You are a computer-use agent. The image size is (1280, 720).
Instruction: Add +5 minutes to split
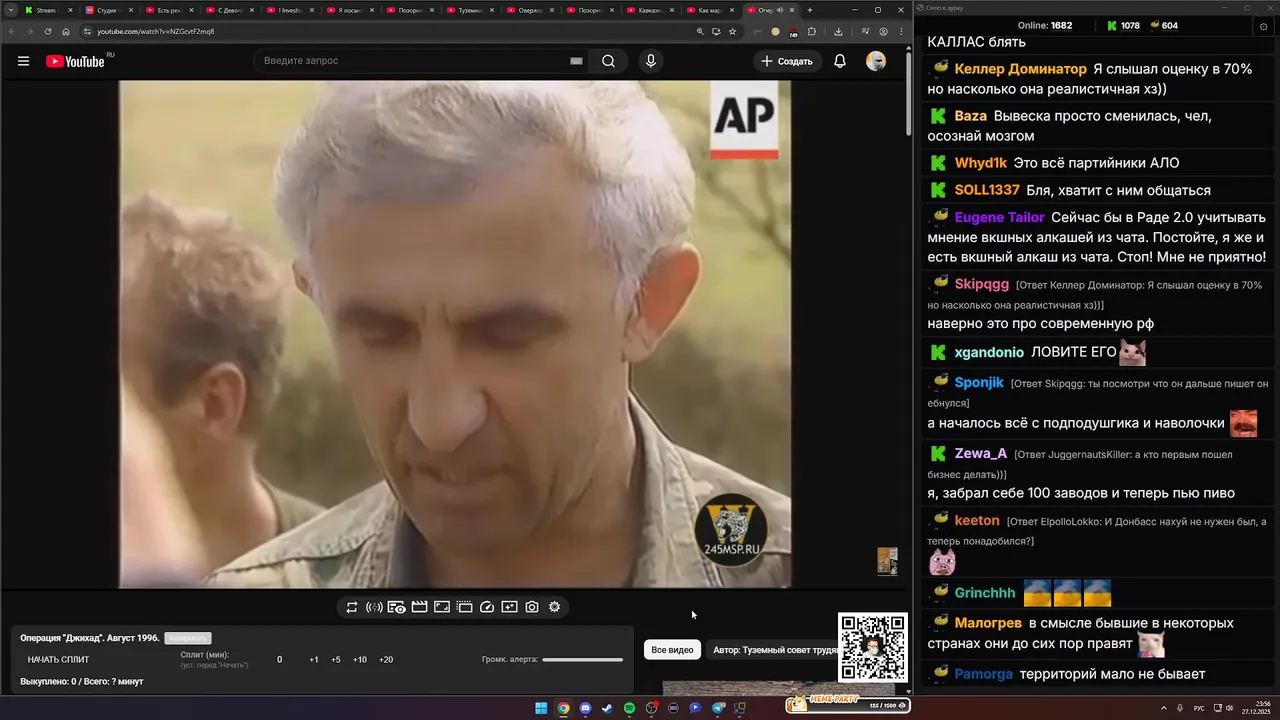coord(336,660)
